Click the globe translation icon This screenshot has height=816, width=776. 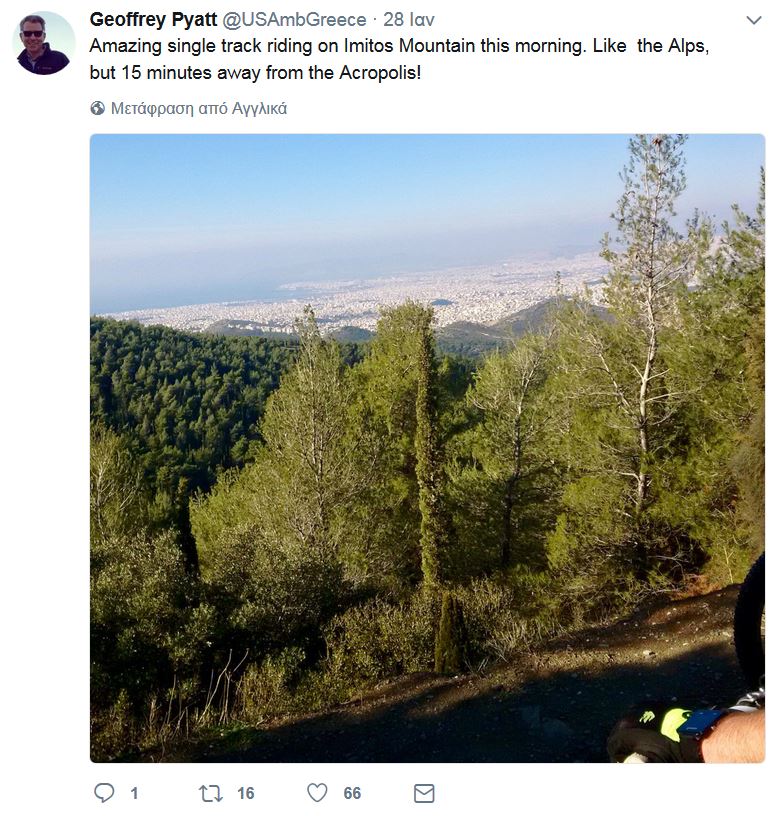pos(97,108)
